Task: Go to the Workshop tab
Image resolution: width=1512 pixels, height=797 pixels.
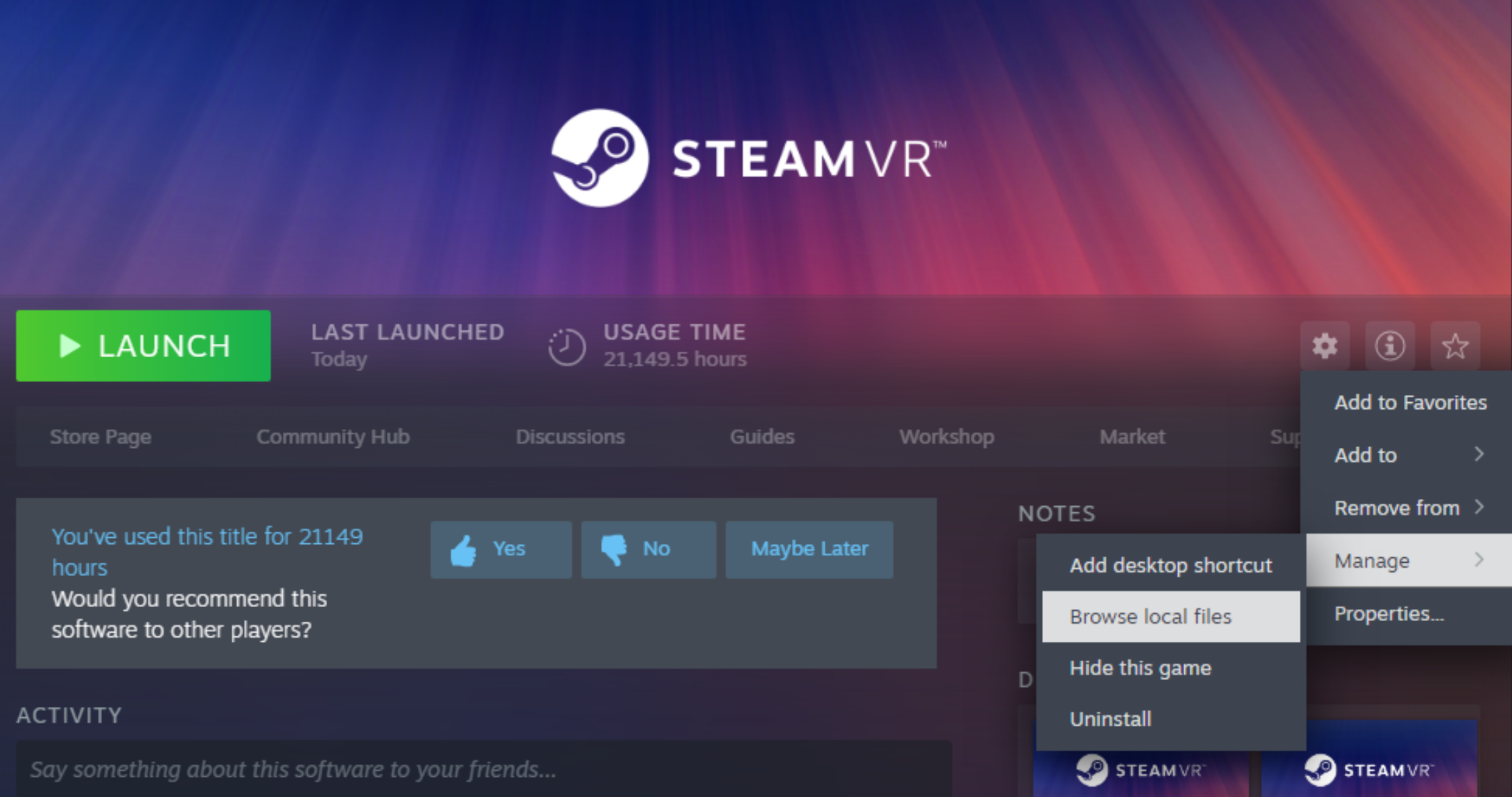Action: [946, 437]
